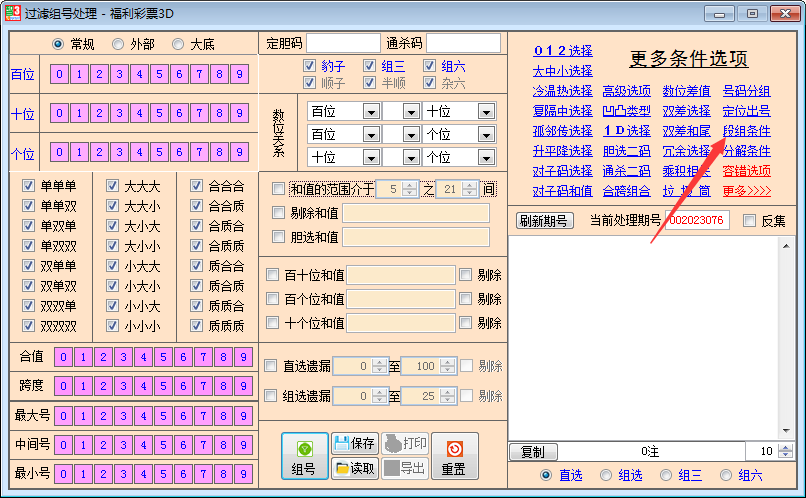The width and height of the screenshot is (806, 498).
Task: Enable the 直选遗漏 checkbox
Action: pos(270,366)
